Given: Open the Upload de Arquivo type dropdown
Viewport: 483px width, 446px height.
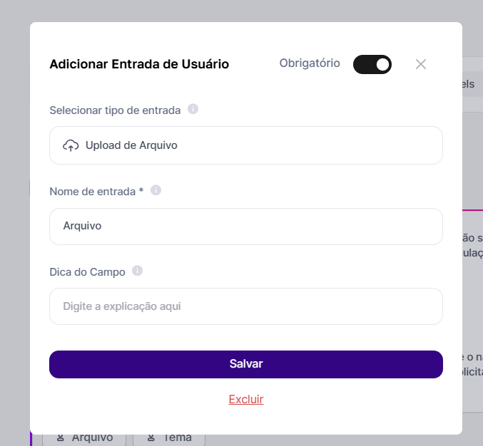Looking at the screenshot, I should pyautogui.click(x=246, y=145).
